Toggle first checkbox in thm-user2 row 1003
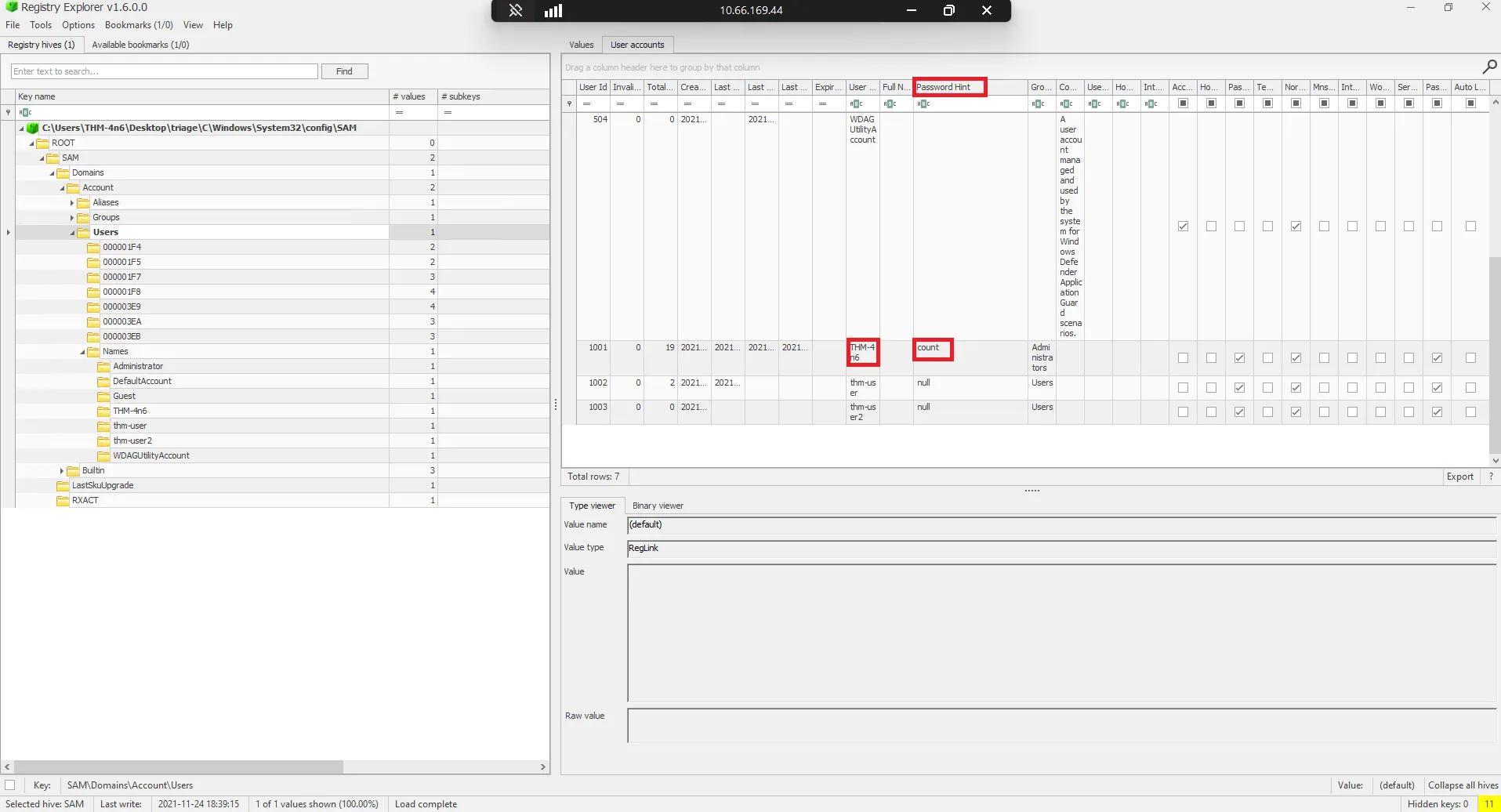 coord(1183,412)
